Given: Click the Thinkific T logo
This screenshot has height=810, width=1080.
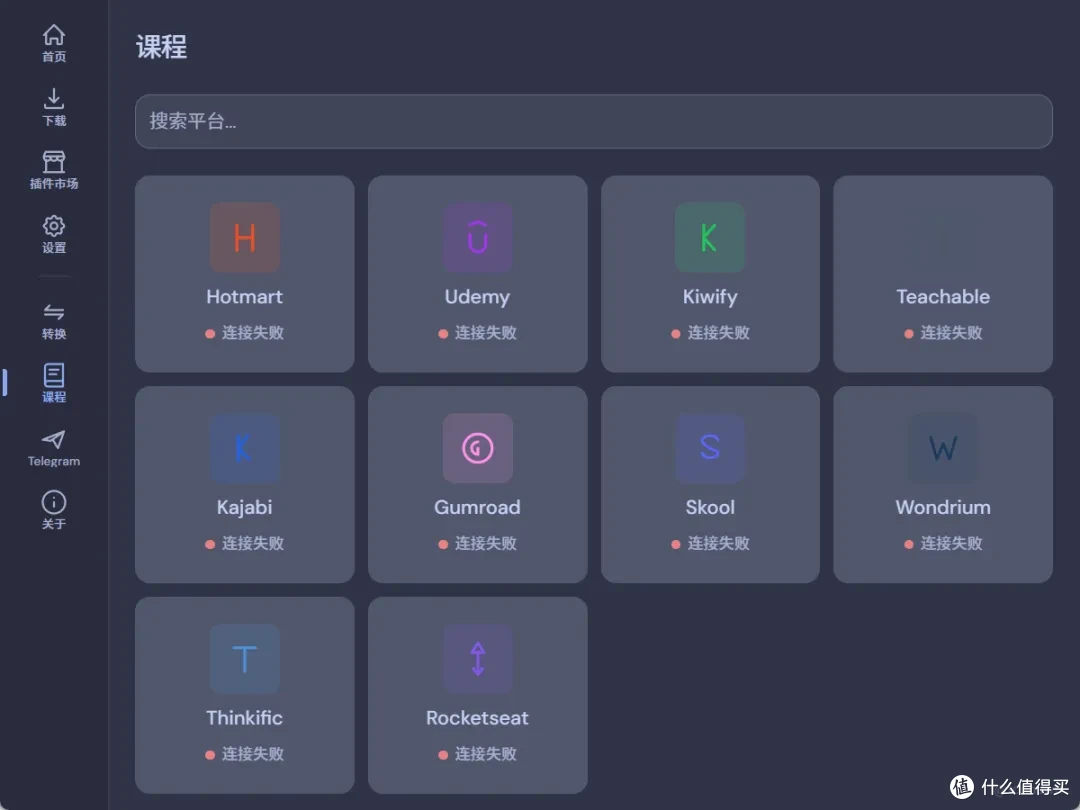Looking at the screenshot, I should [x=245, y=659].
